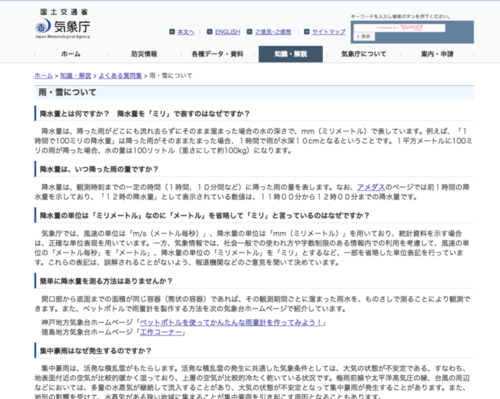This screenshot has width=500, height=399.
Task: Select the 知識・解説 navigation tab
Action: [291, 54]
